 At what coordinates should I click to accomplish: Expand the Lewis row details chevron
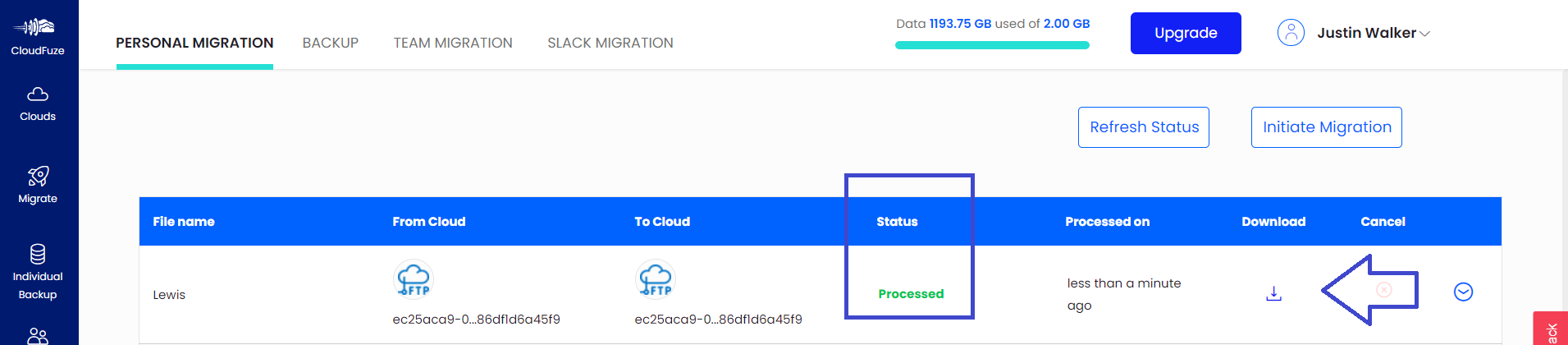click(x=1463, y=292)
